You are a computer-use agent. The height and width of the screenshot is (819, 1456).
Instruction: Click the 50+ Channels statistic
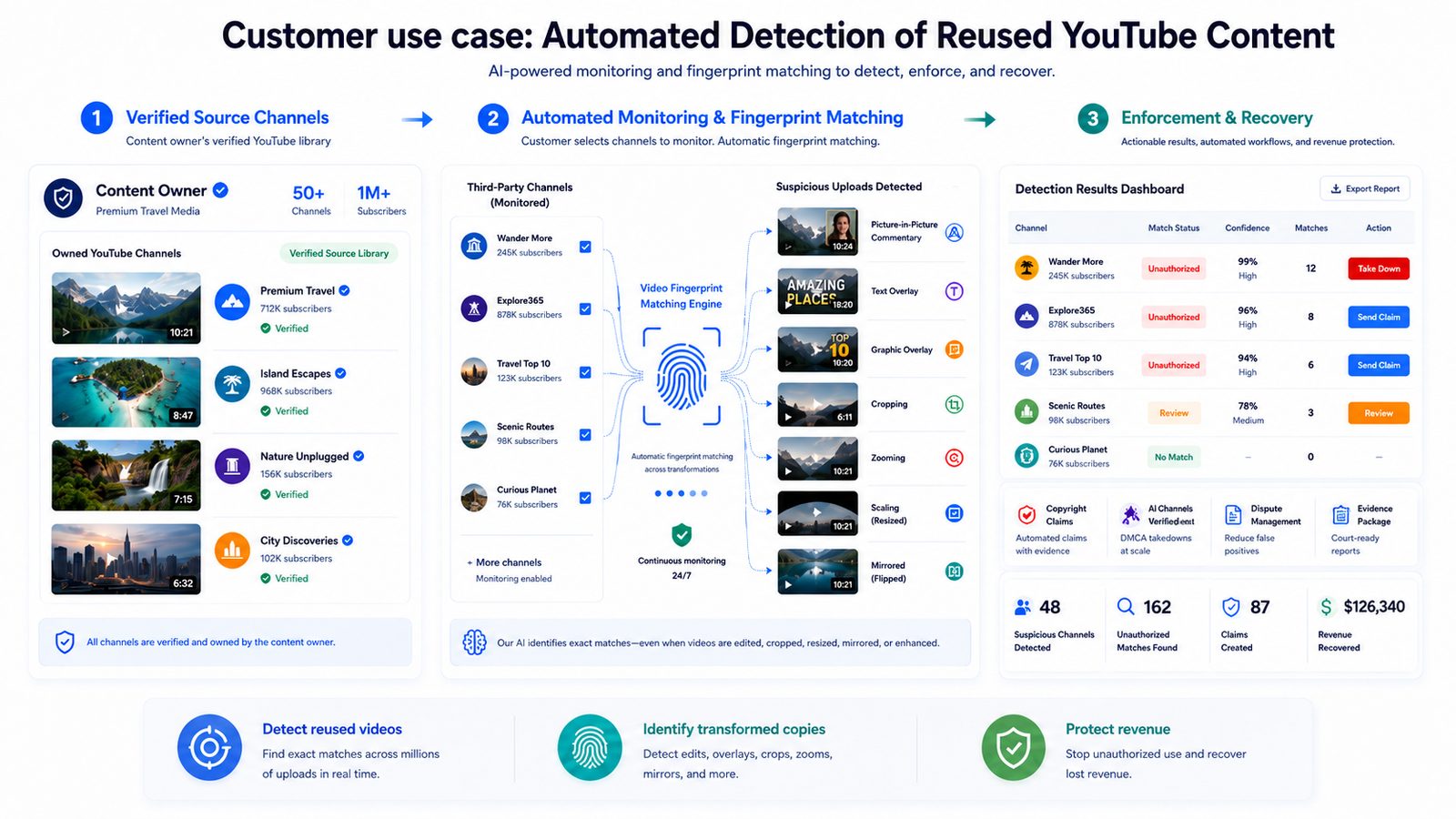tap(310, 200)
